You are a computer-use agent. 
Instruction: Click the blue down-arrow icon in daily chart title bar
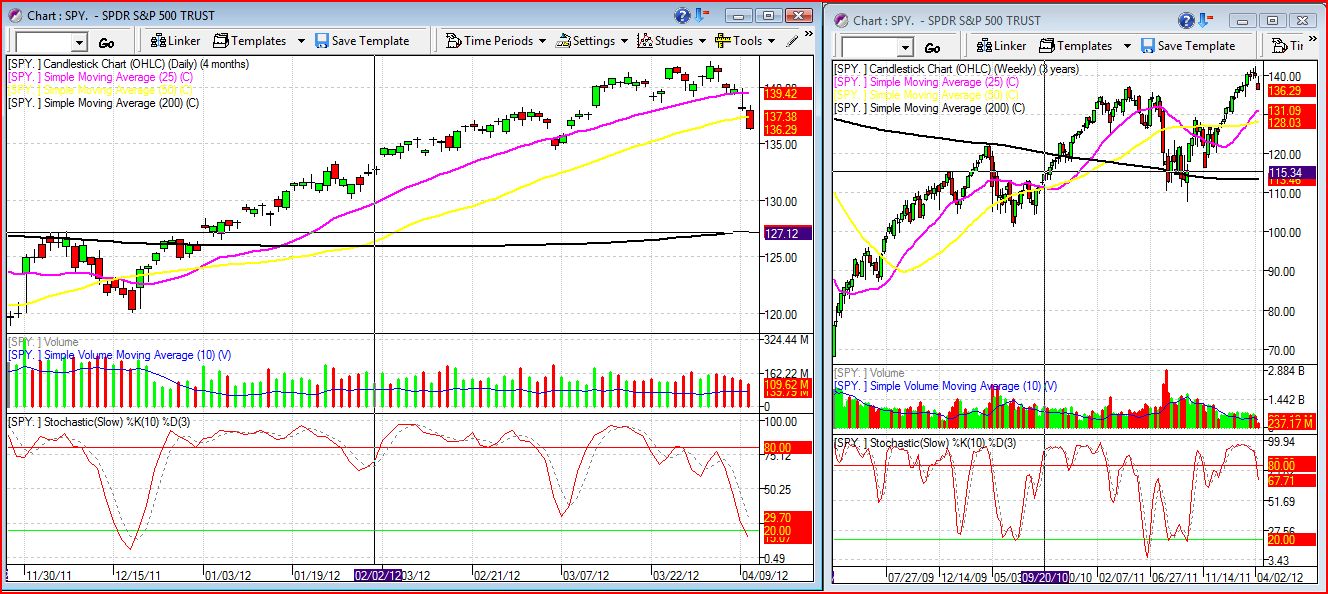pos(701,15)
